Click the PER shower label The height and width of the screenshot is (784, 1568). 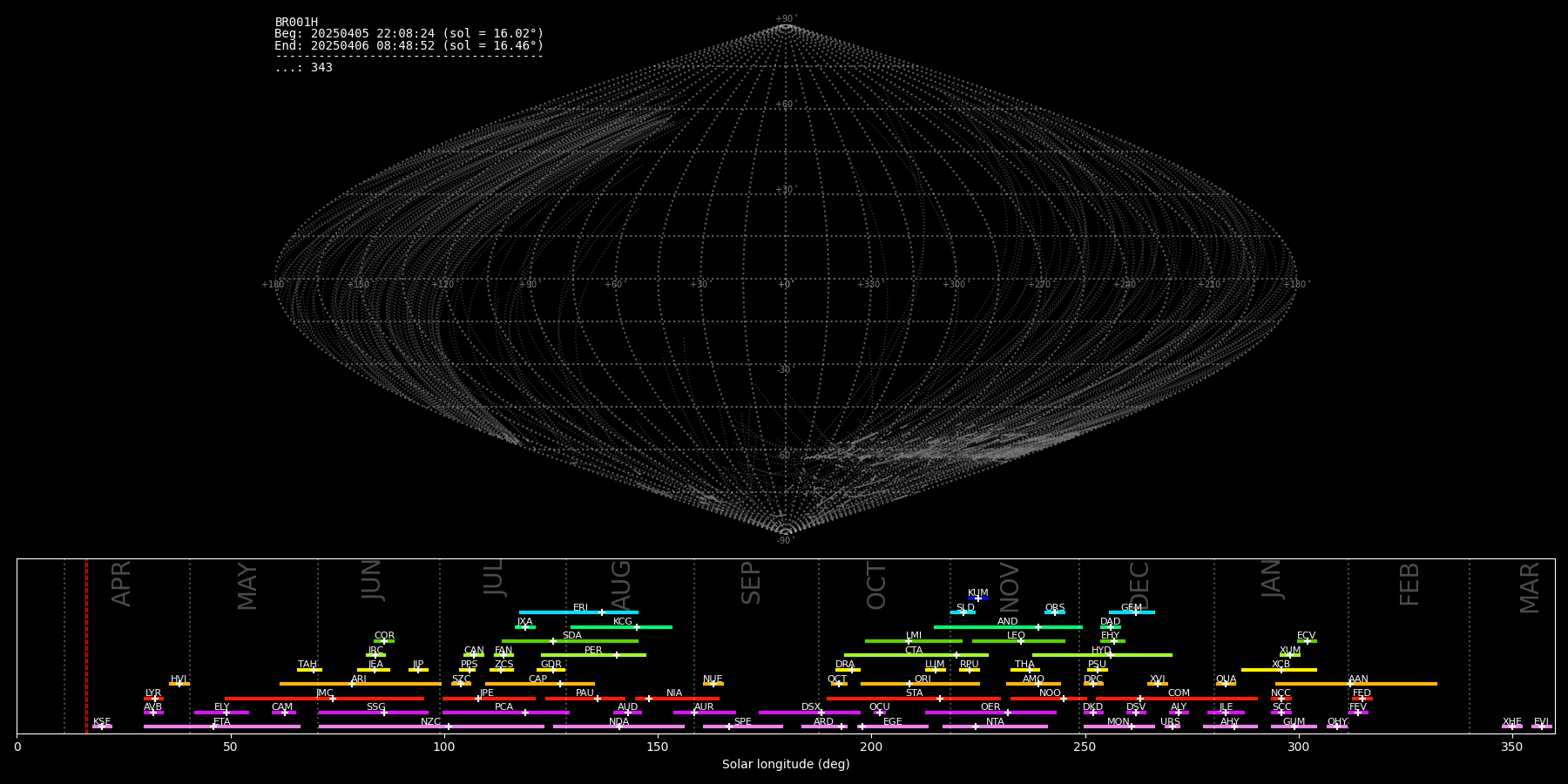593,651
